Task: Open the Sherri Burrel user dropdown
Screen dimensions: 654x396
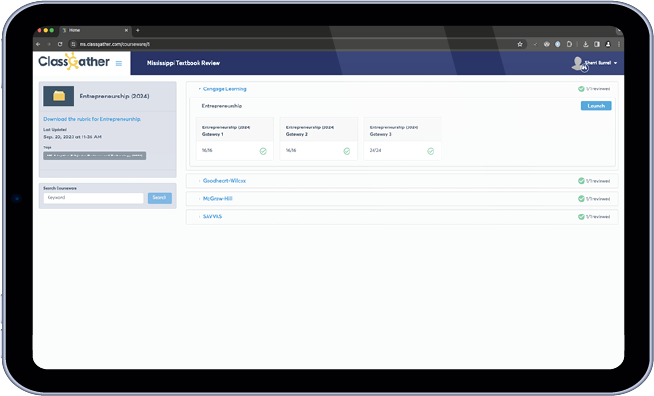Action: pyautogui.click(x=601, y=63)
